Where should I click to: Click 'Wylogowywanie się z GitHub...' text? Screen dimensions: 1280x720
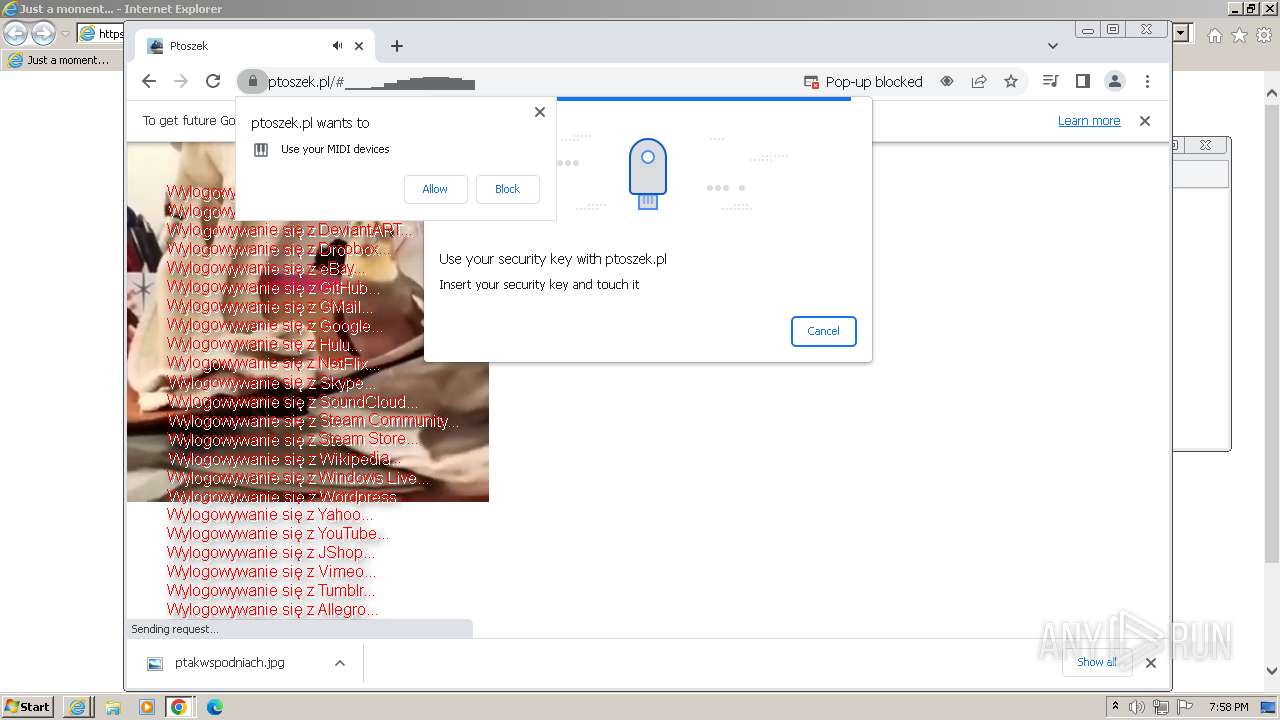tap(274, 288)
